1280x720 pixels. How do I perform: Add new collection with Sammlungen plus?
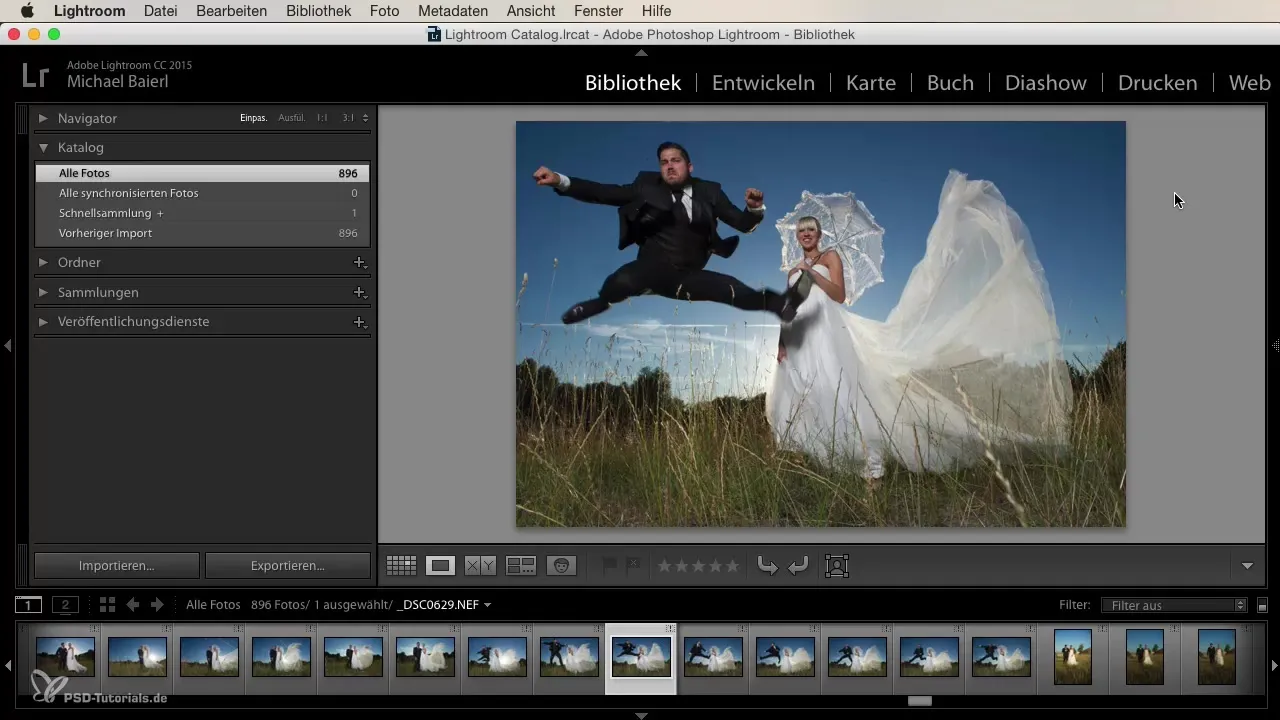(359, 292)
